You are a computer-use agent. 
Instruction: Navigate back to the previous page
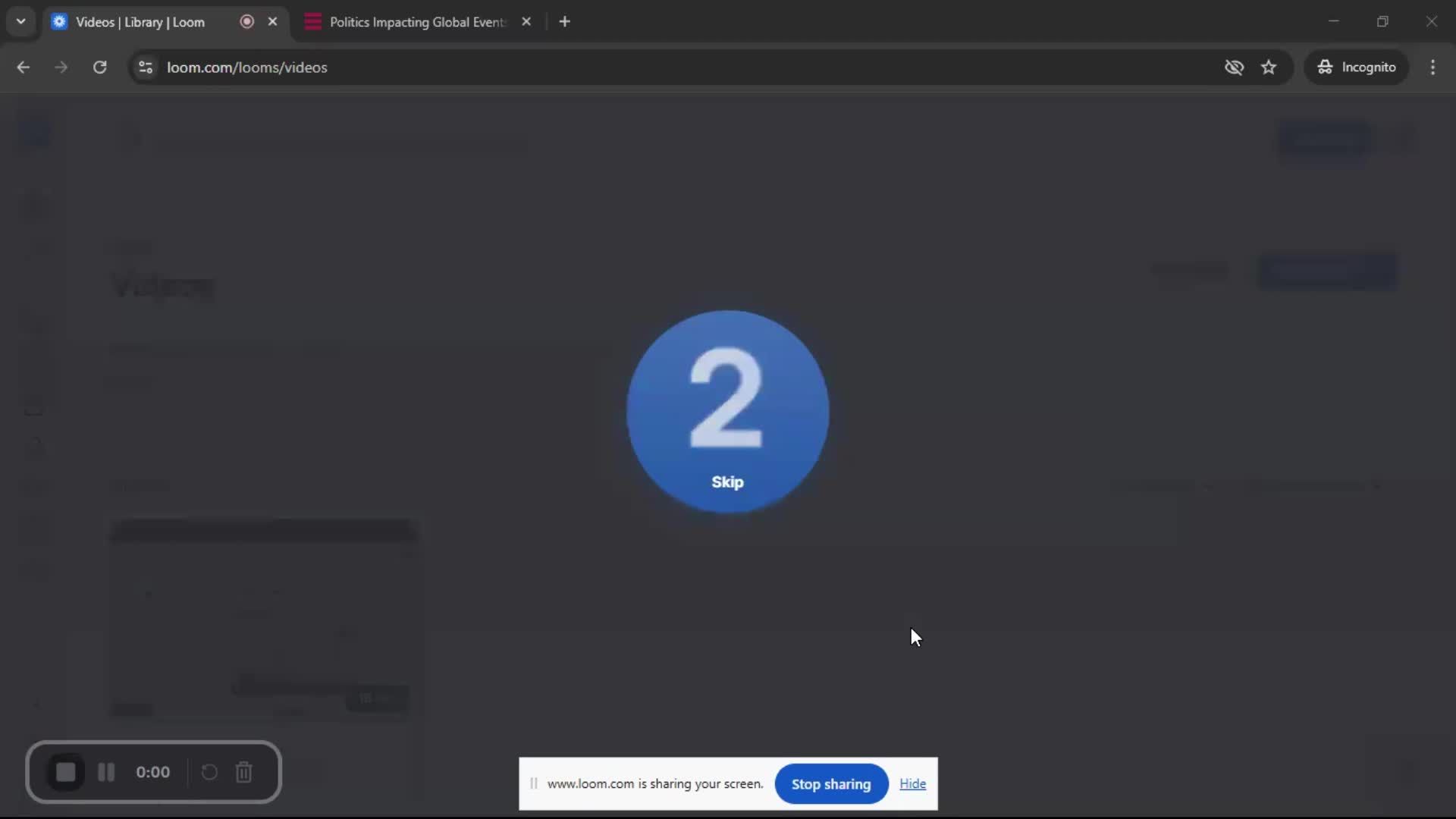[23, 67]
